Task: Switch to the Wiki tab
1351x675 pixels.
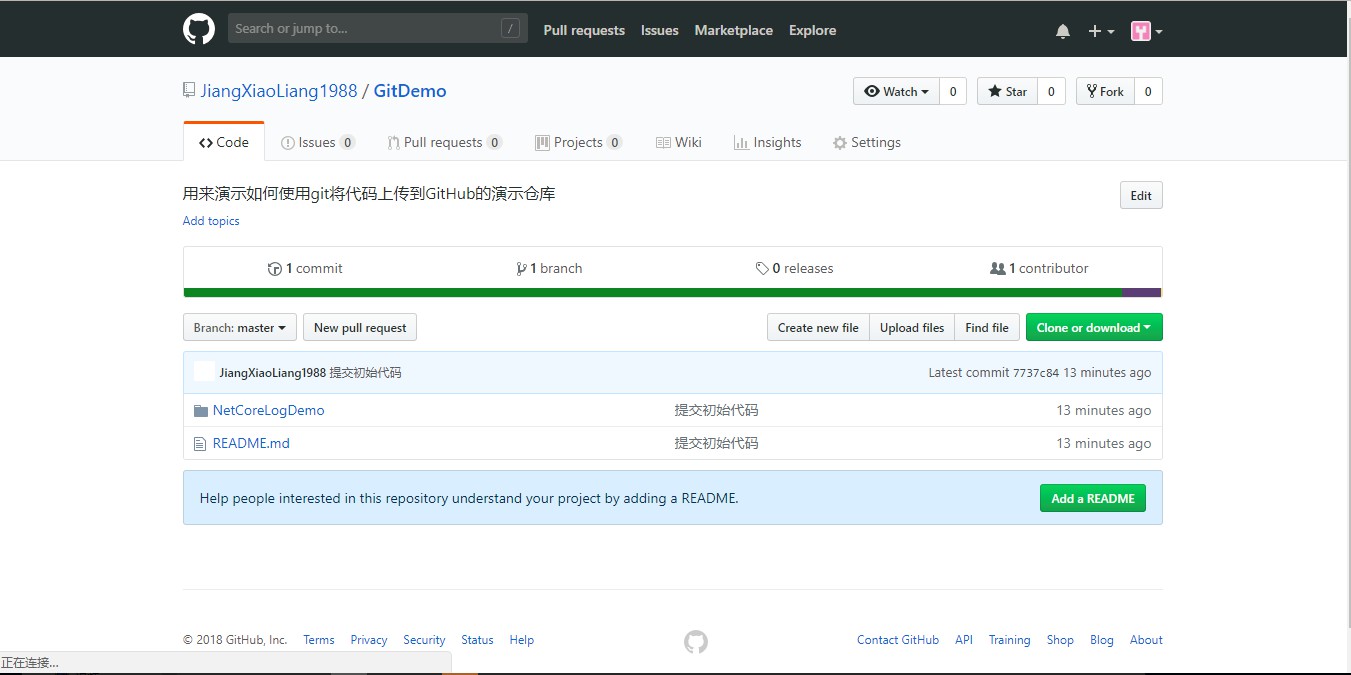Action: coord(679,142)
